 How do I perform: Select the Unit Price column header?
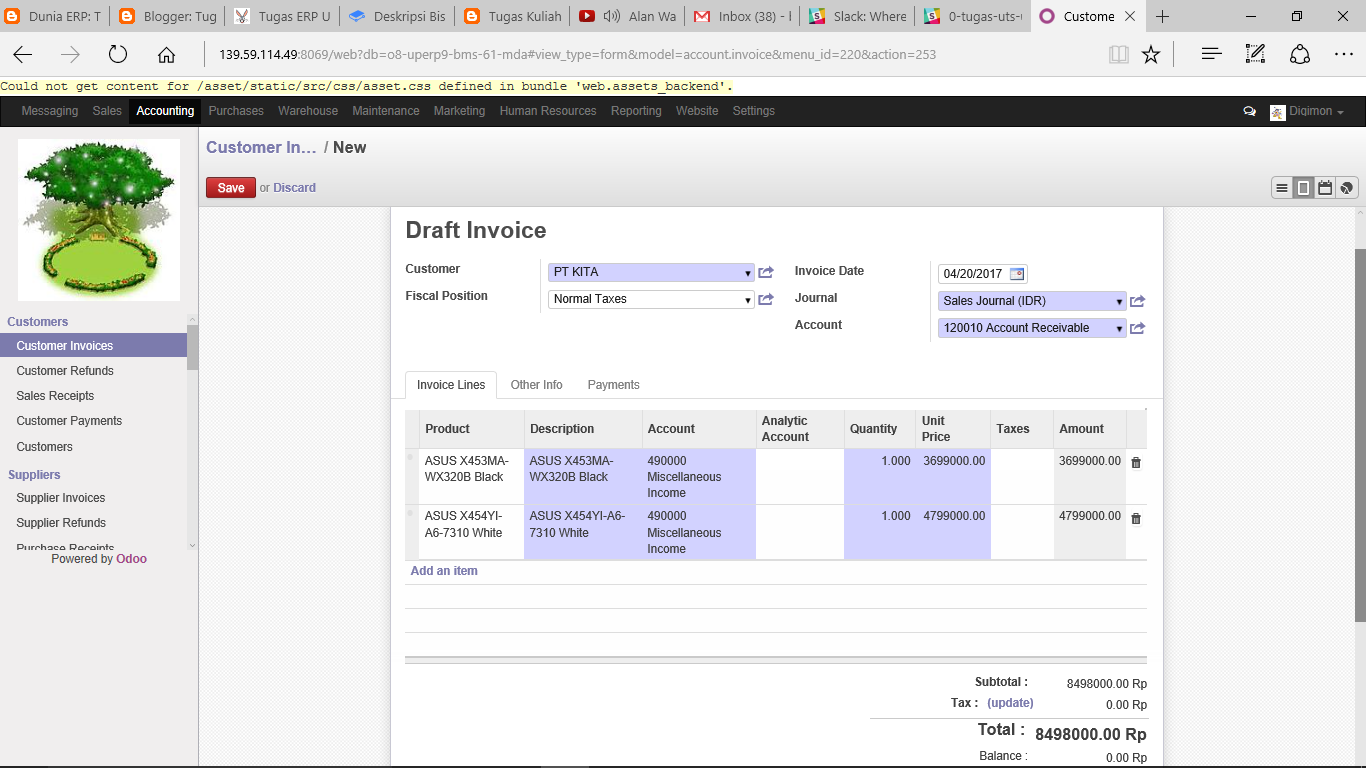[952, 429]
